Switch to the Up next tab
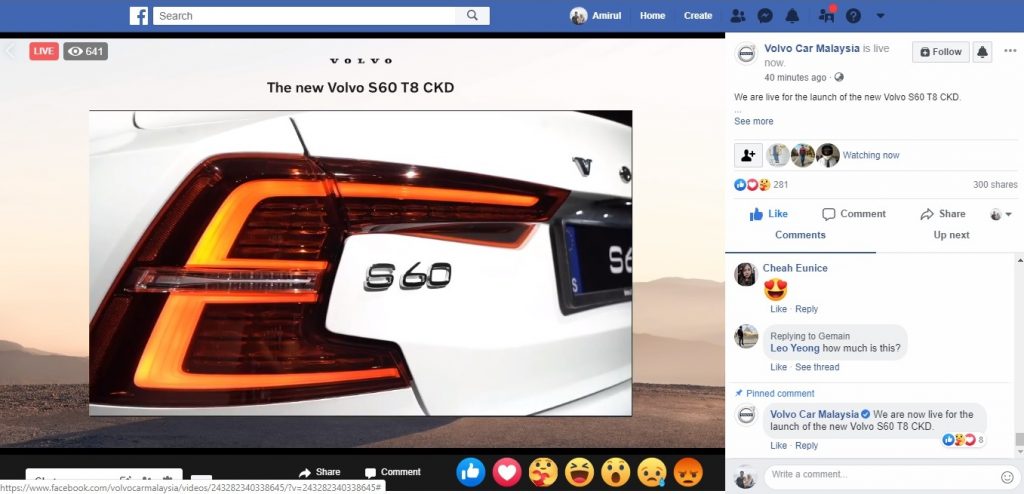 click(x=951, y=235)
